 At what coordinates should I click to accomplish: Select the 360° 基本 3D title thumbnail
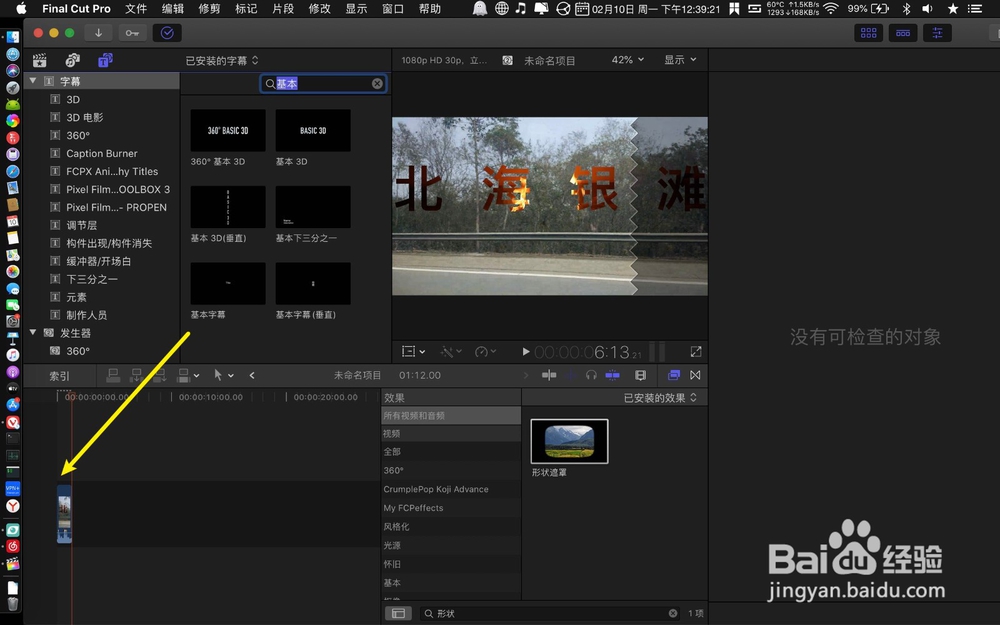pos(228,130)
